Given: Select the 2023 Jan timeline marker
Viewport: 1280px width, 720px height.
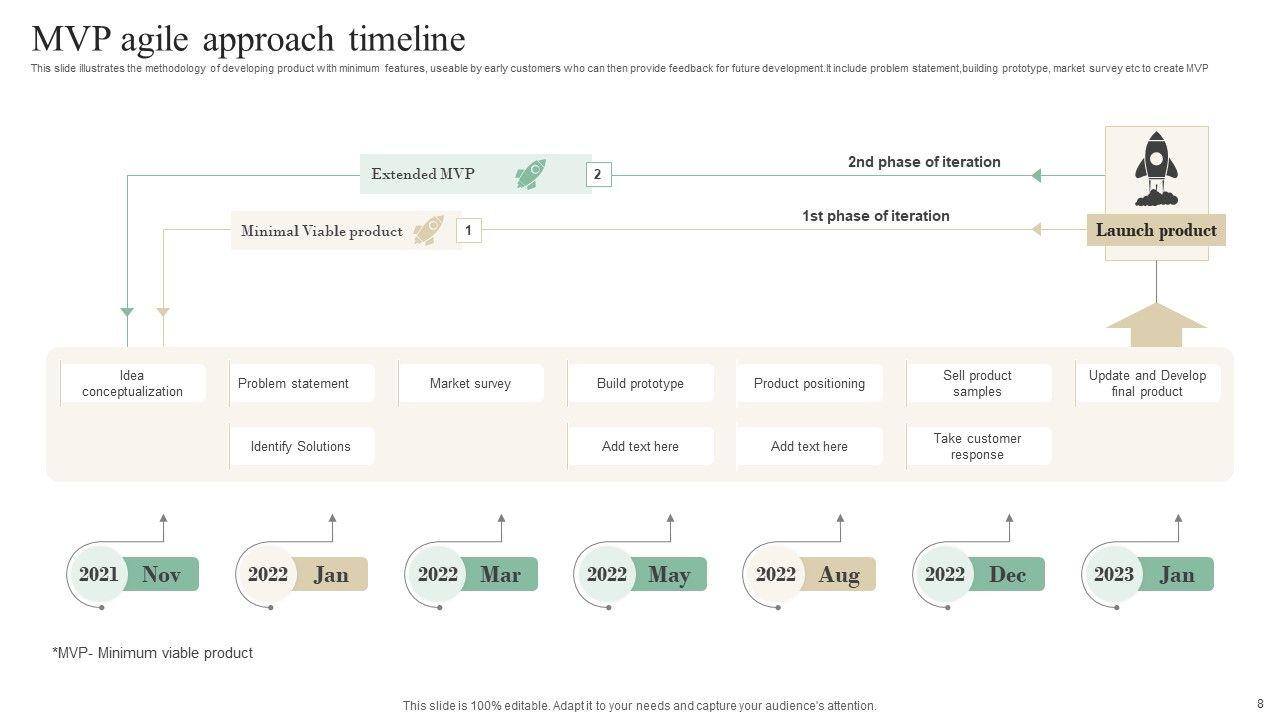Looking at the screenshot, I should (1148, 574).
